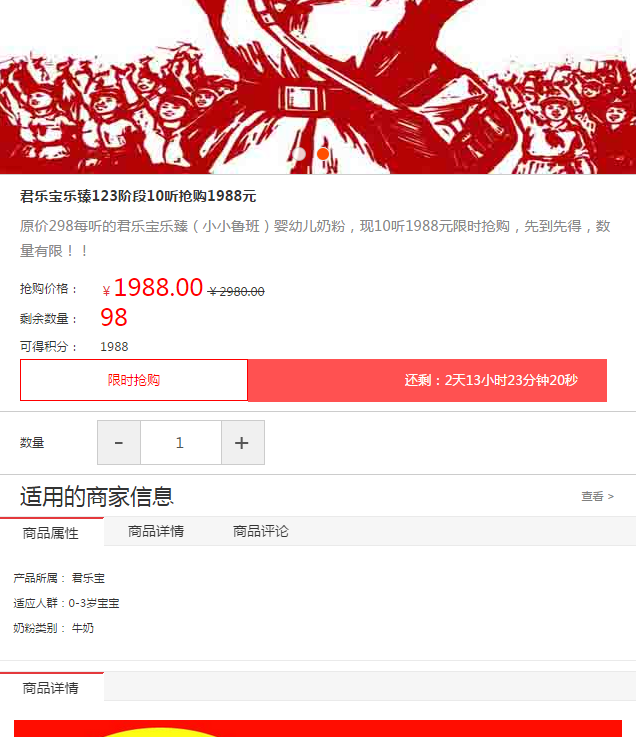This screenshot has width=636, height=737.
Task: Click the red propaganda banner image
Action: click(318, 87)
